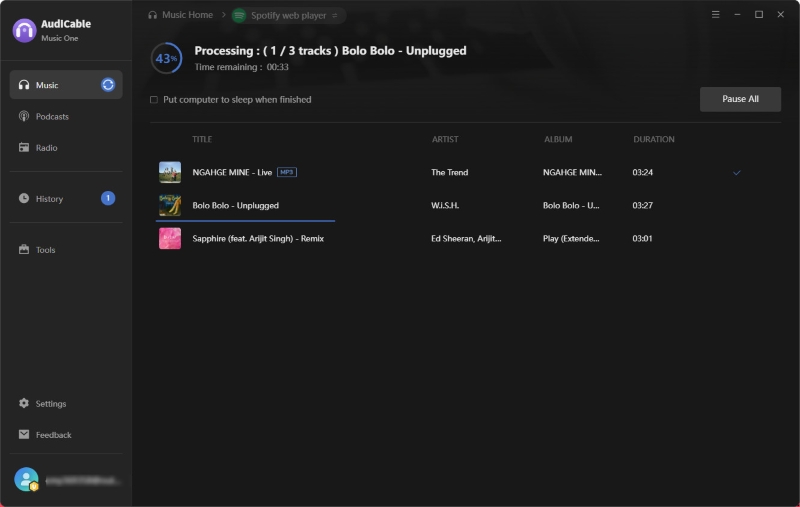Click album Play (Extende... cell

(x=571, y=238)
